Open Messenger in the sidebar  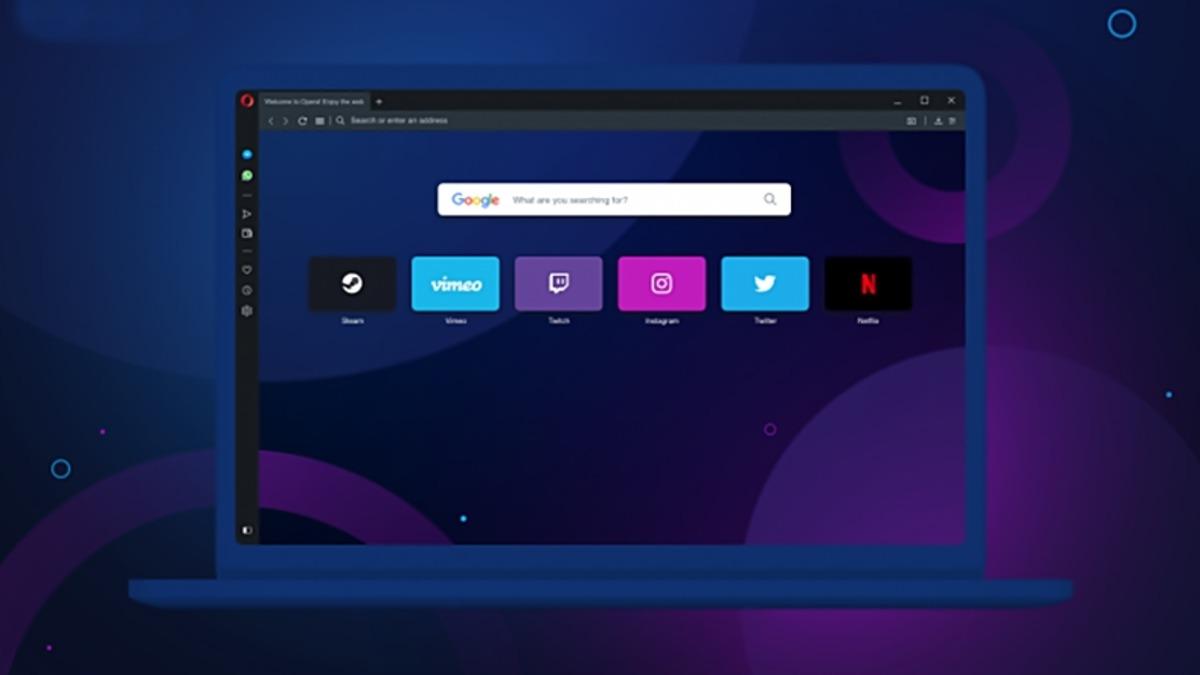tap(247, 155)
